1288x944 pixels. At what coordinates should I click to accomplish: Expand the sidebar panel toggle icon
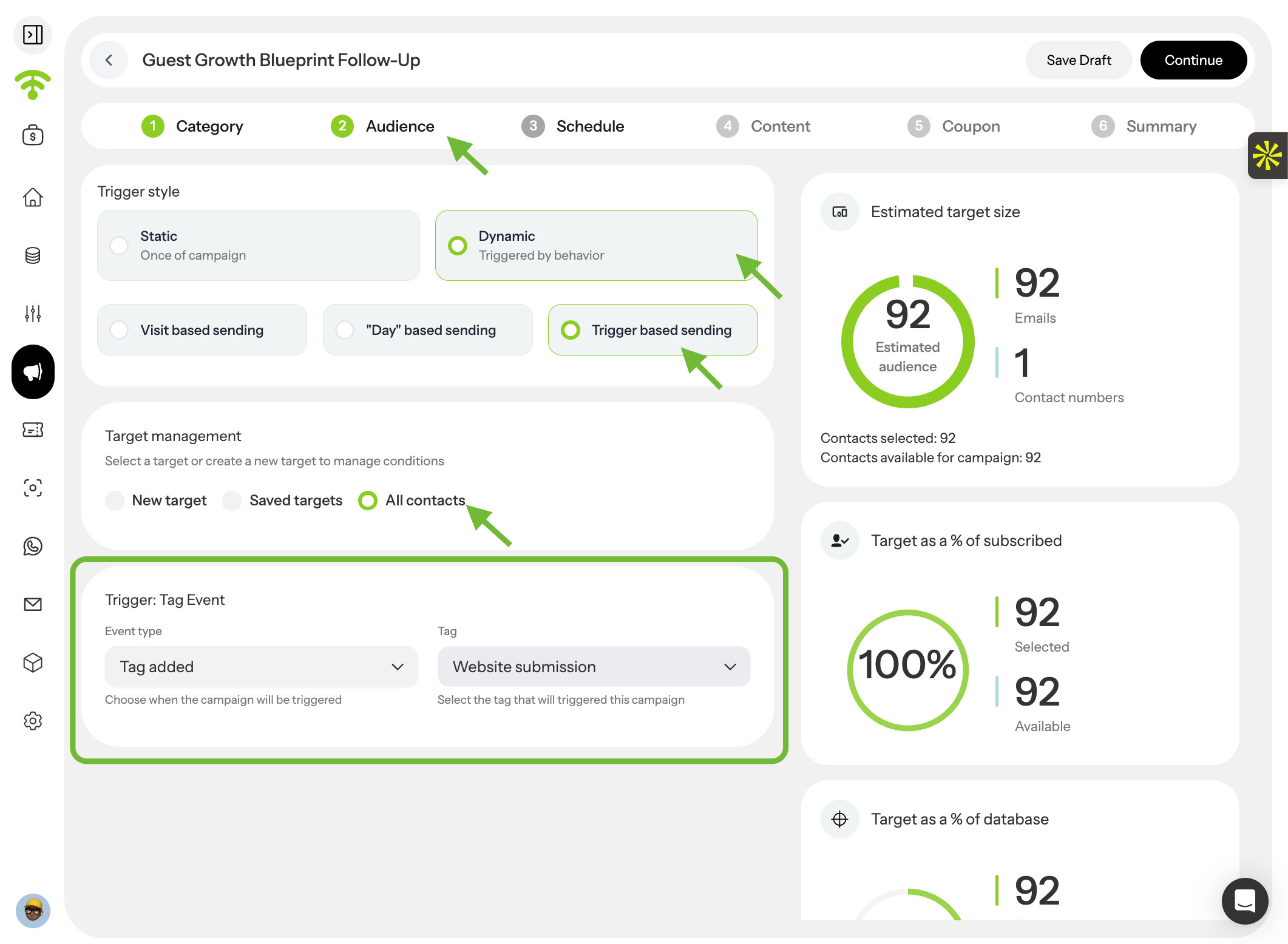[x=33, y=35]
